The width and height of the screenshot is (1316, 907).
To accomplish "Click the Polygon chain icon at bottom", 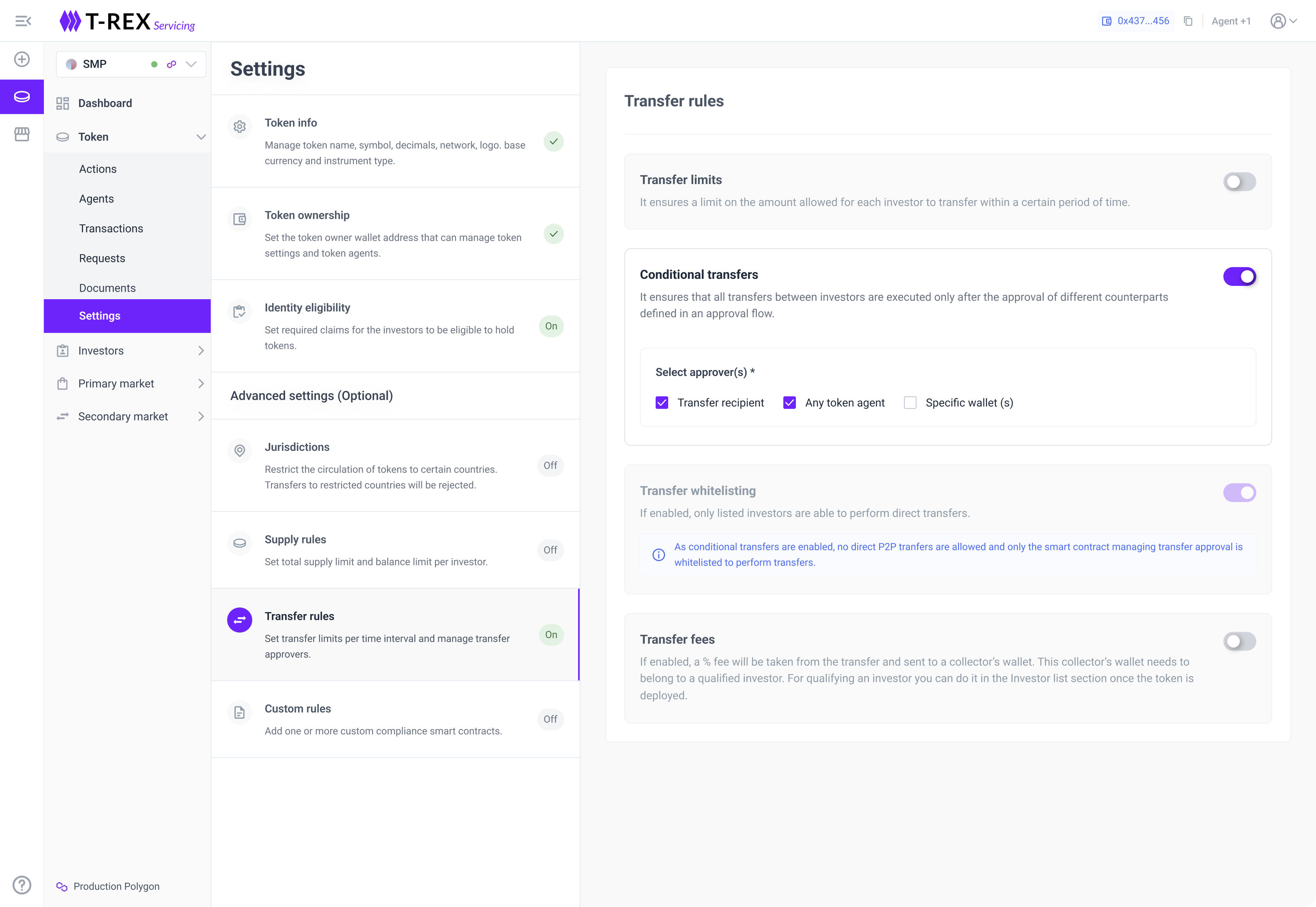I will pos(62,886).
